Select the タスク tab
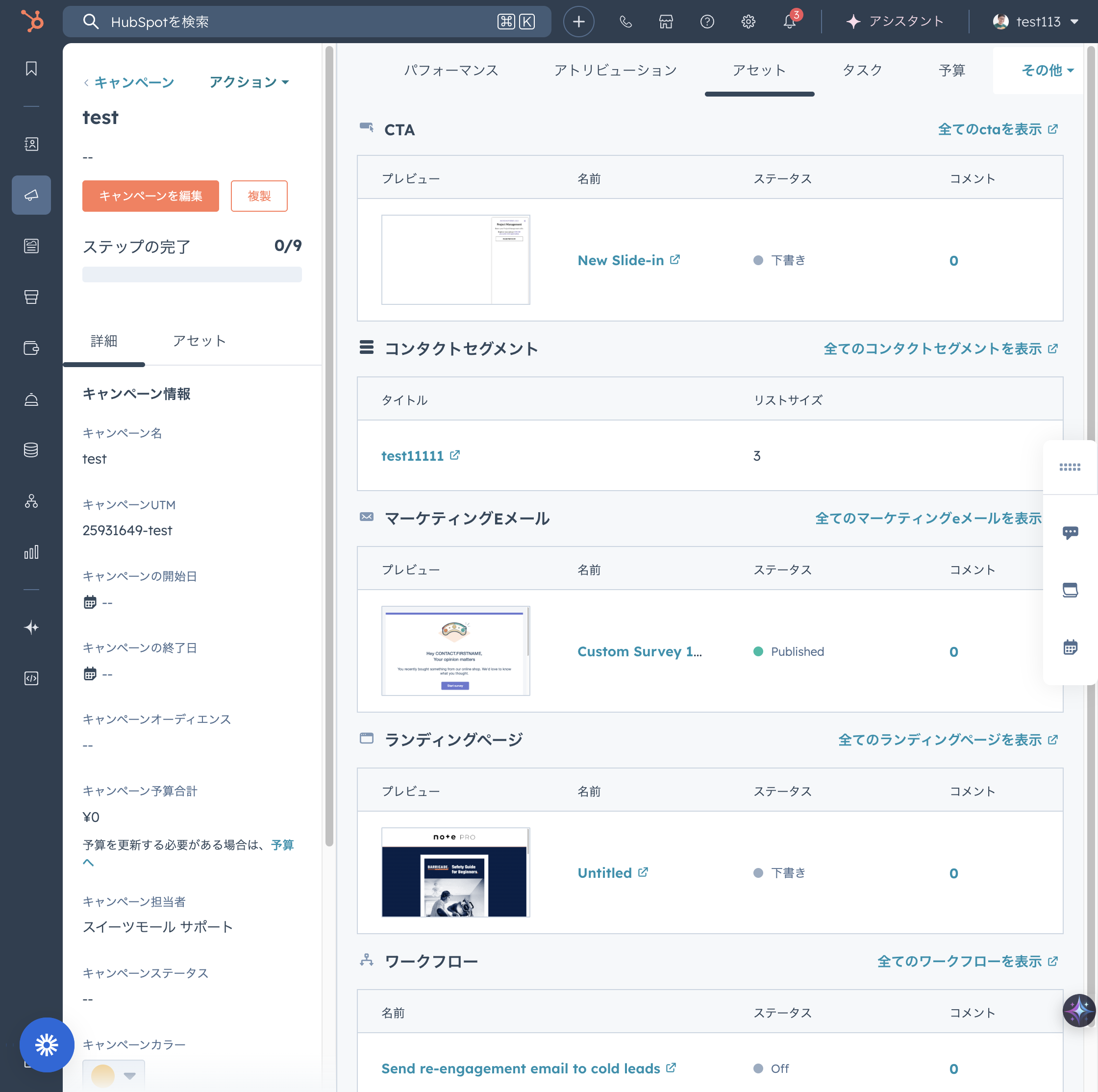 (x=862, y=70)
